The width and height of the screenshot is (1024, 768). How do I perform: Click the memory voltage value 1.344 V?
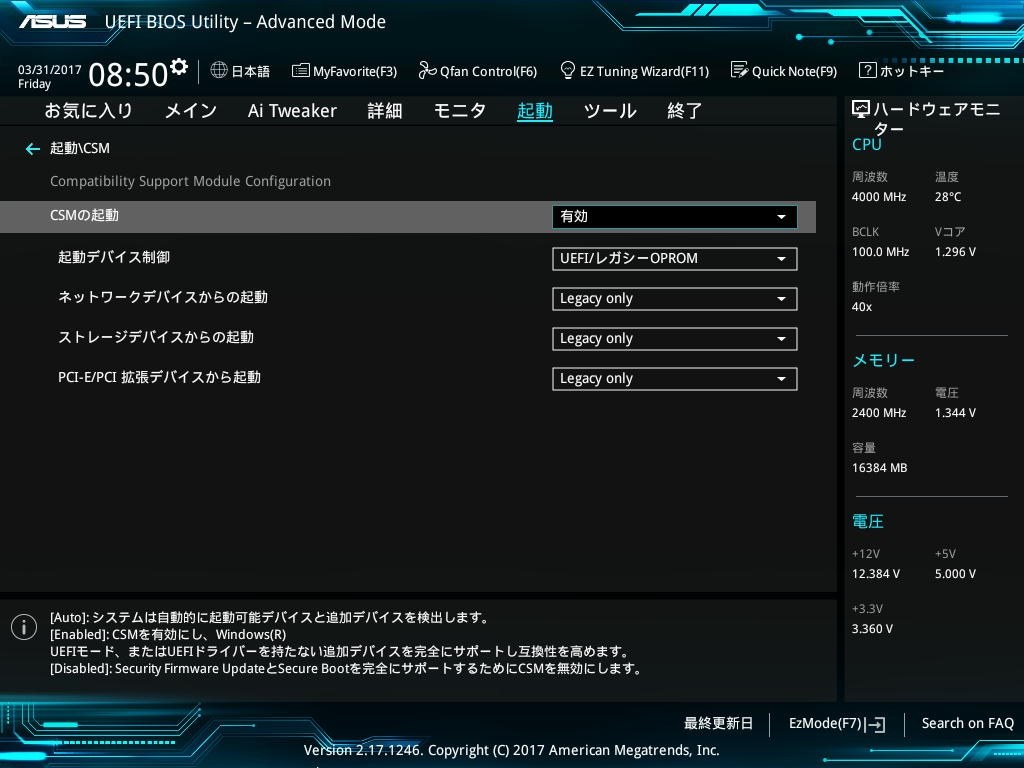pyautogui.click(x=955, y=413)
